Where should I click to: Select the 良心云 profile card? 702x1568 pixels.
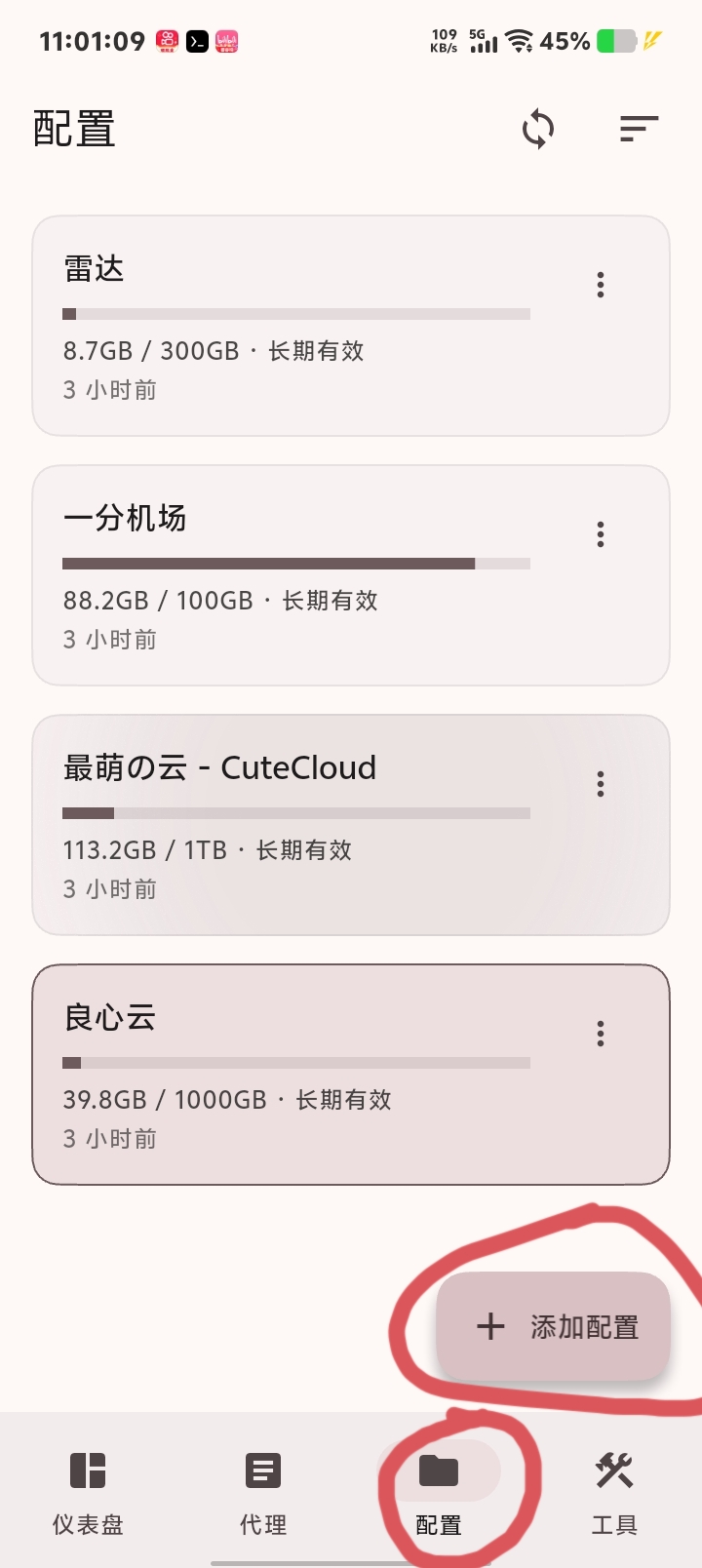point(351,1075)
